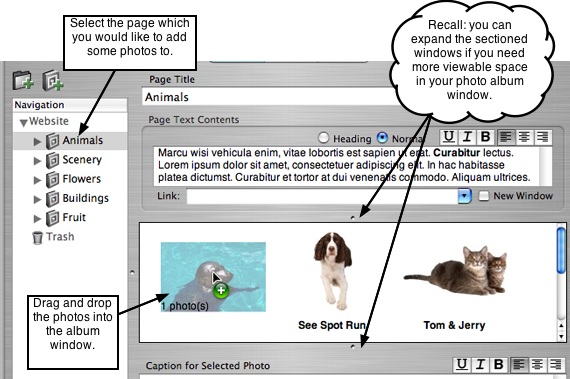Align page text to the left

point(506,137)
